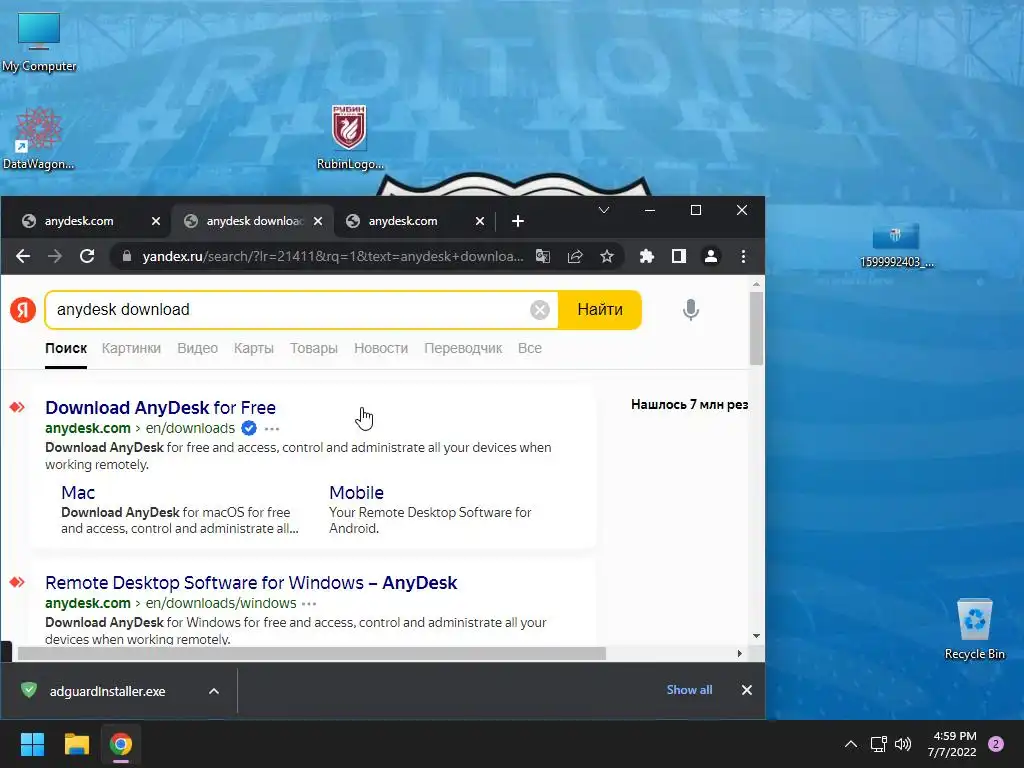Screen dimensions: 1024x768
Task: Select the Поиск search tab
Action: click(x=66, y=349)
